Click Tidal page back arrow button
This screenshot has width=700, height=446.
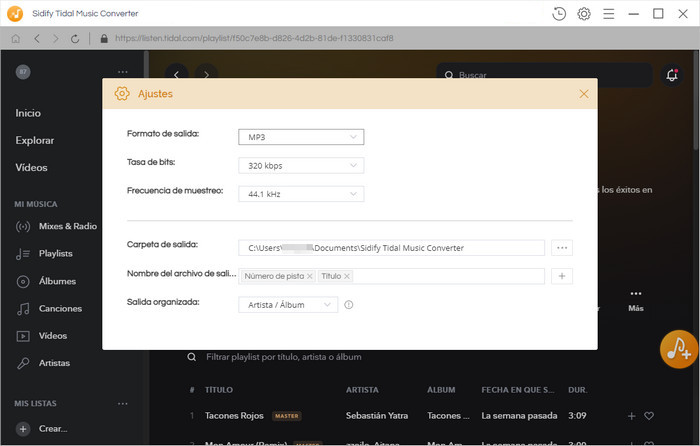[176, 75]
